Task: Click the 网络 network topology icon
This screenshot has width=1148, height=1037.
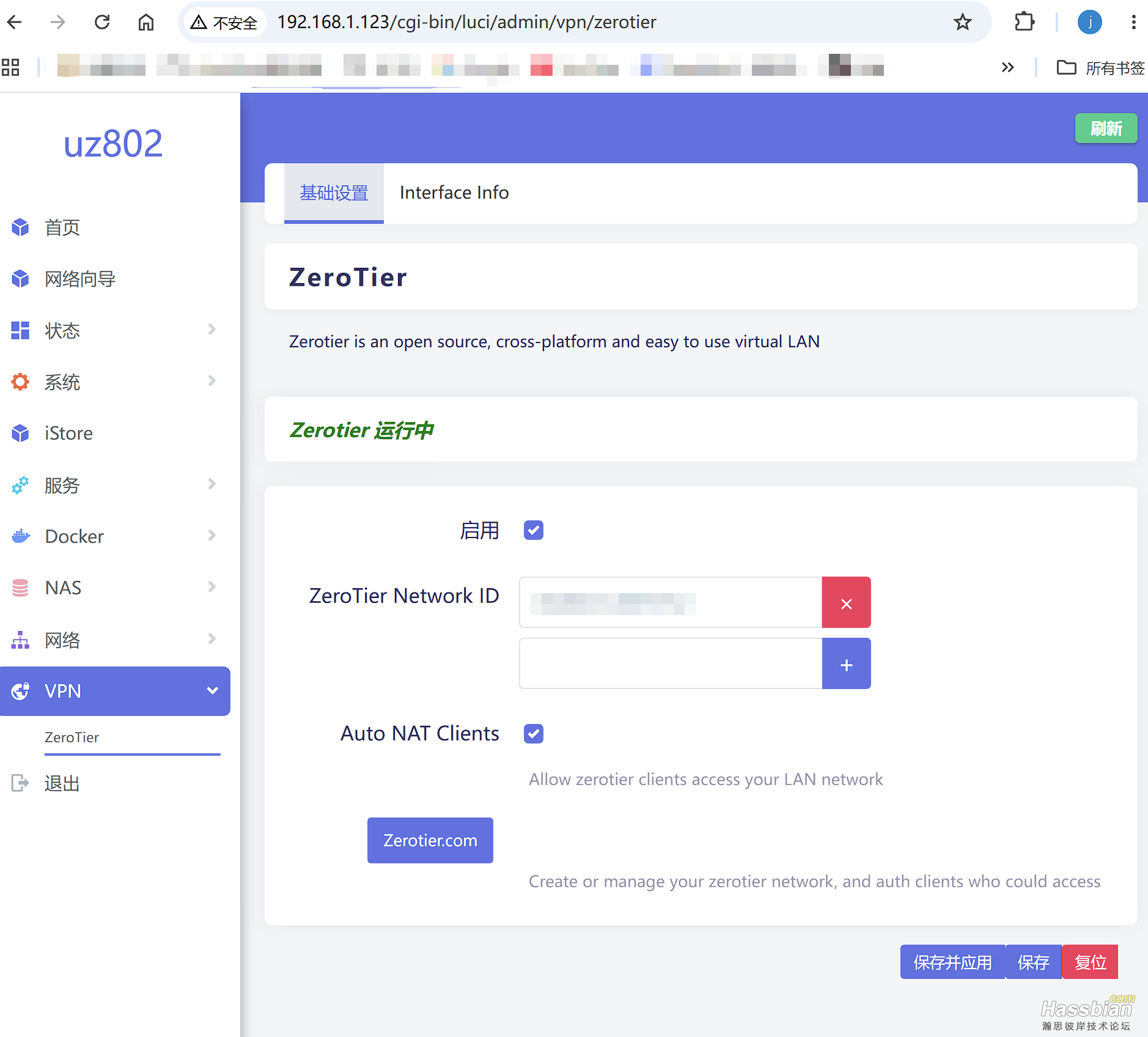Action: point(20,640)
